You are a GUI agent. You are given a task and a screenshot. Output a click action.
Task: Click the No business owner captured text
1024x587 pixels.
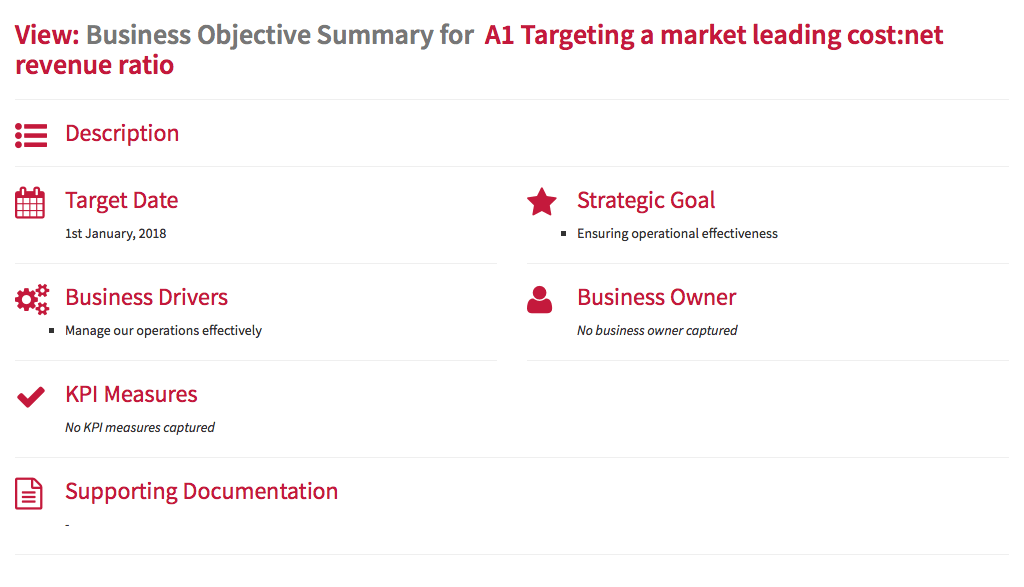(657, 330)
